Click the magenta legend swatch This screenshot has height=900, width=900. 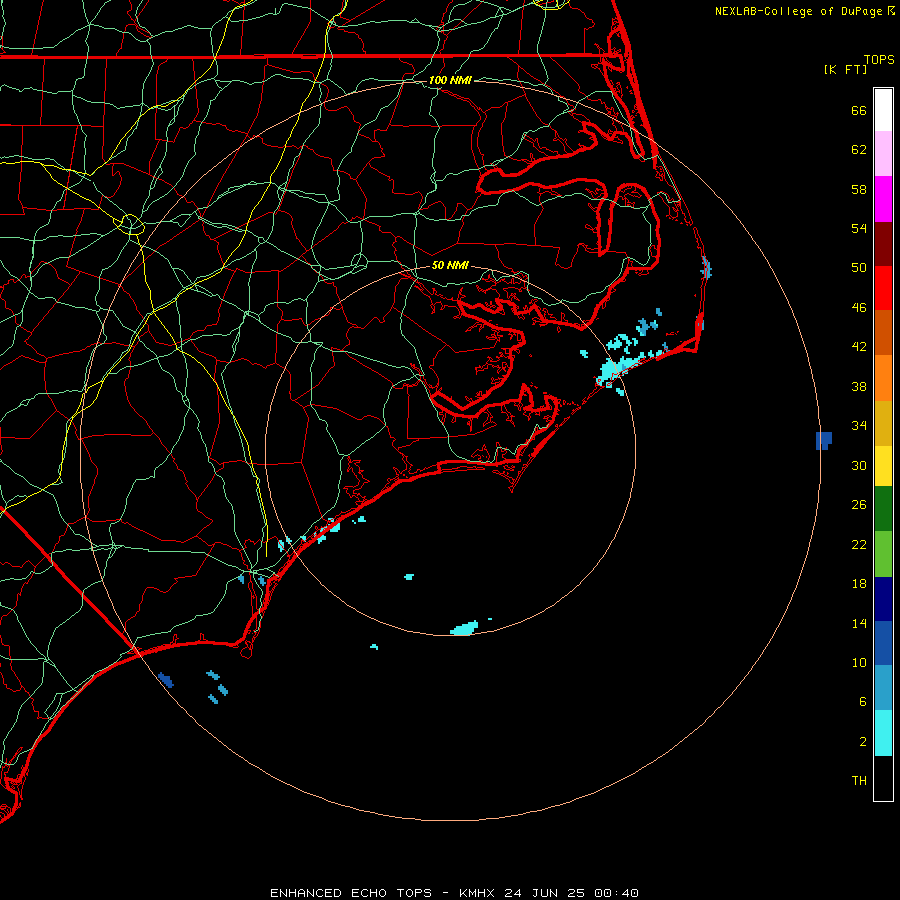coord(883,199)
